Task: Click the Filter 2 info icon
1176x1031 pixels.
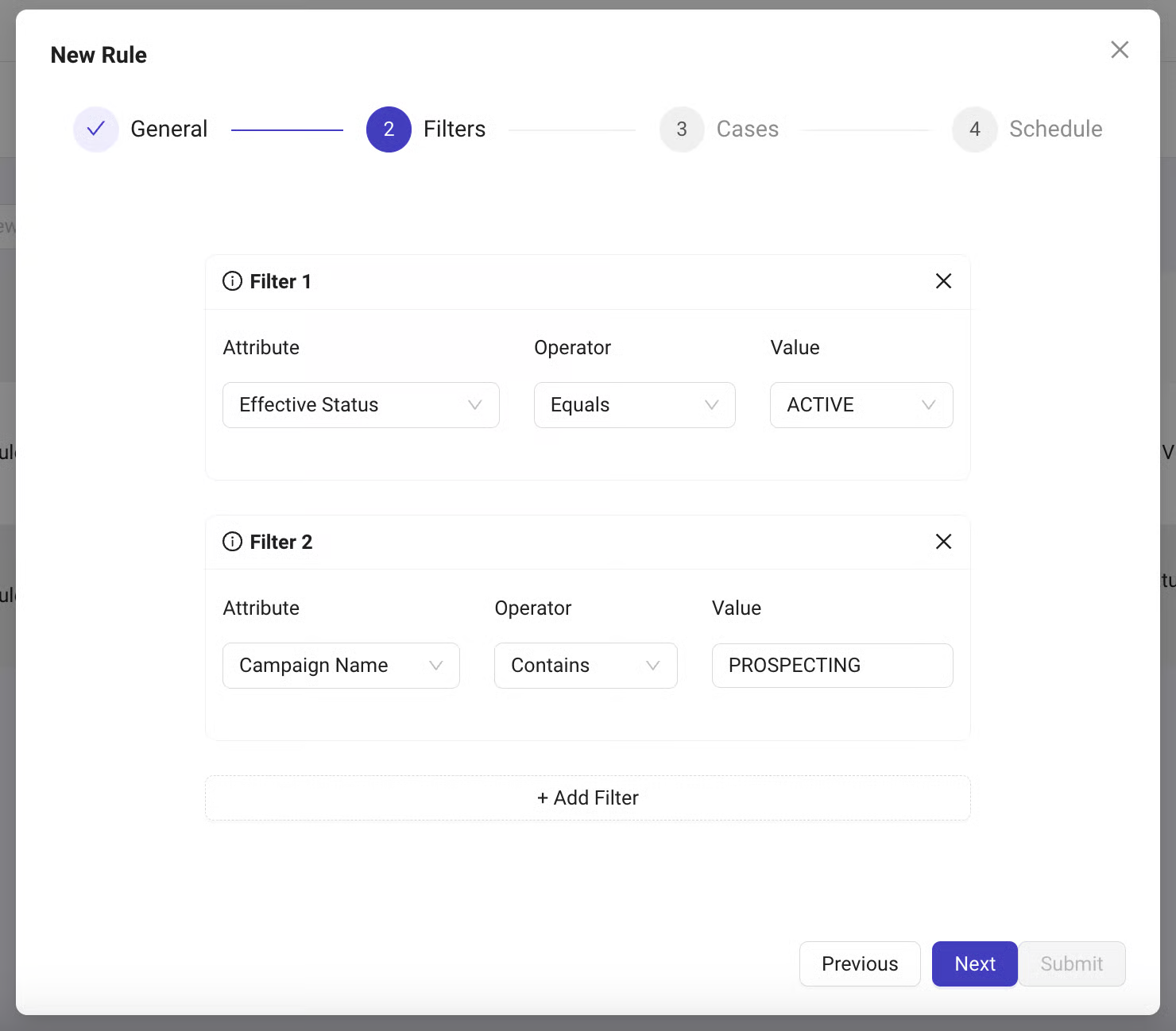Action: tap(232, 542)
